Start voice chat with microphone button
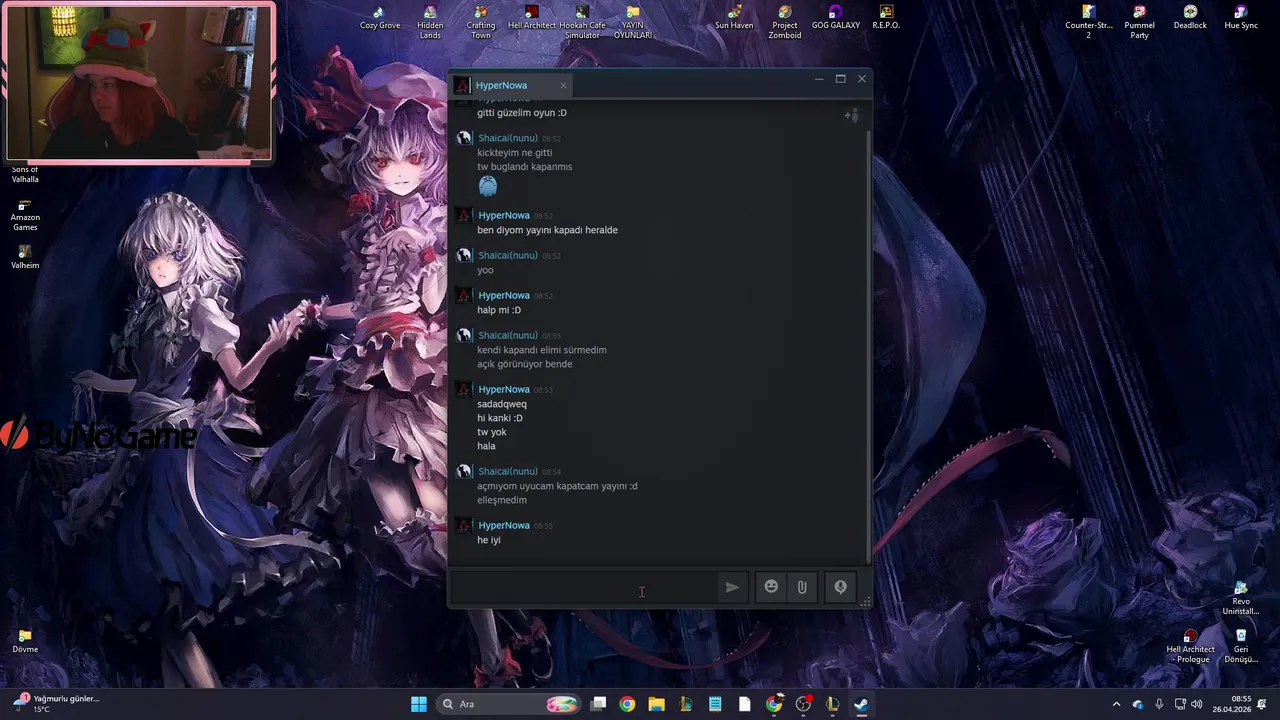This screenshot has width=1280, height=720. (x=841, y=587)
